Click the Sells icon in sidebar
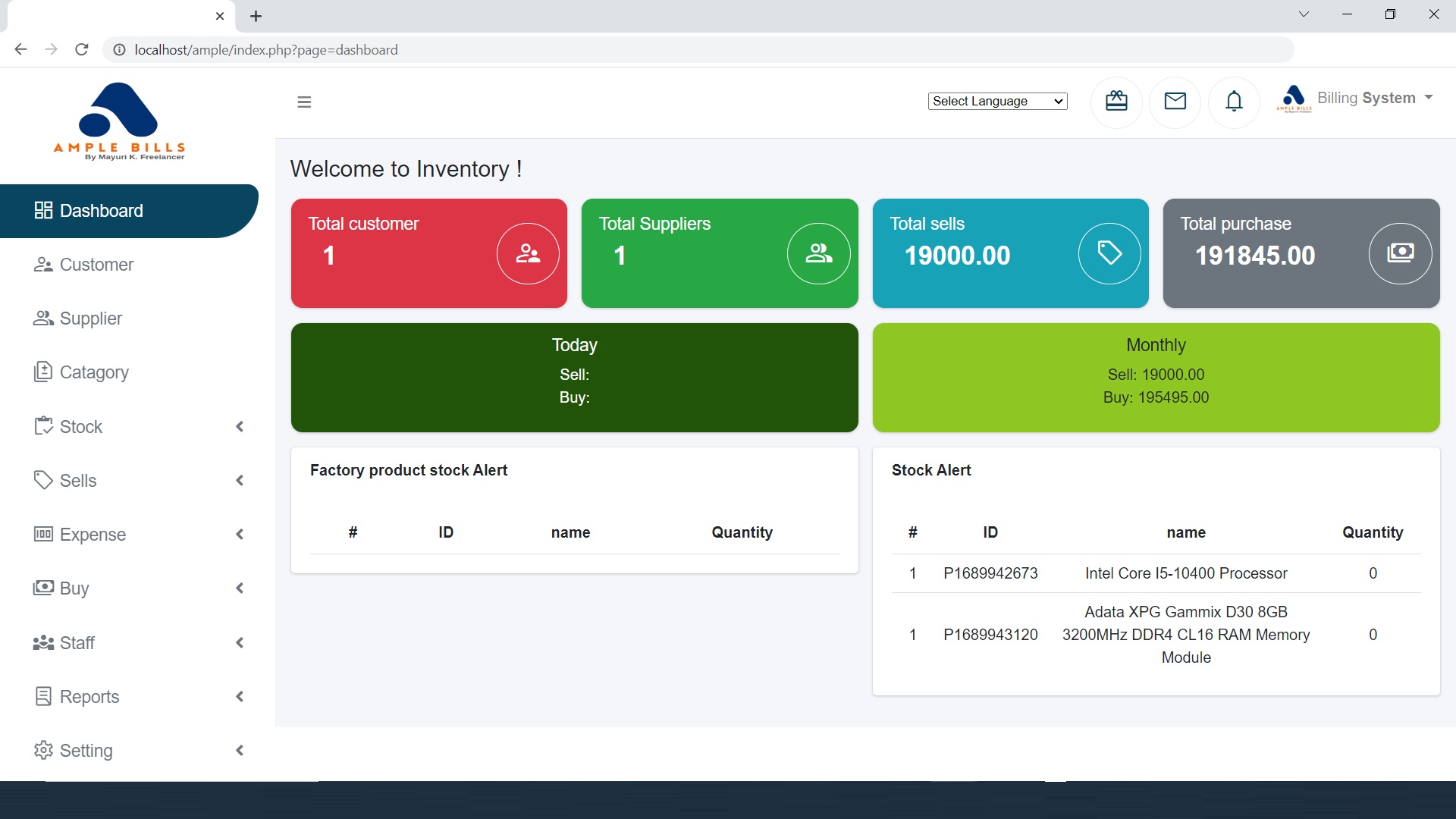 pos(43,480)
